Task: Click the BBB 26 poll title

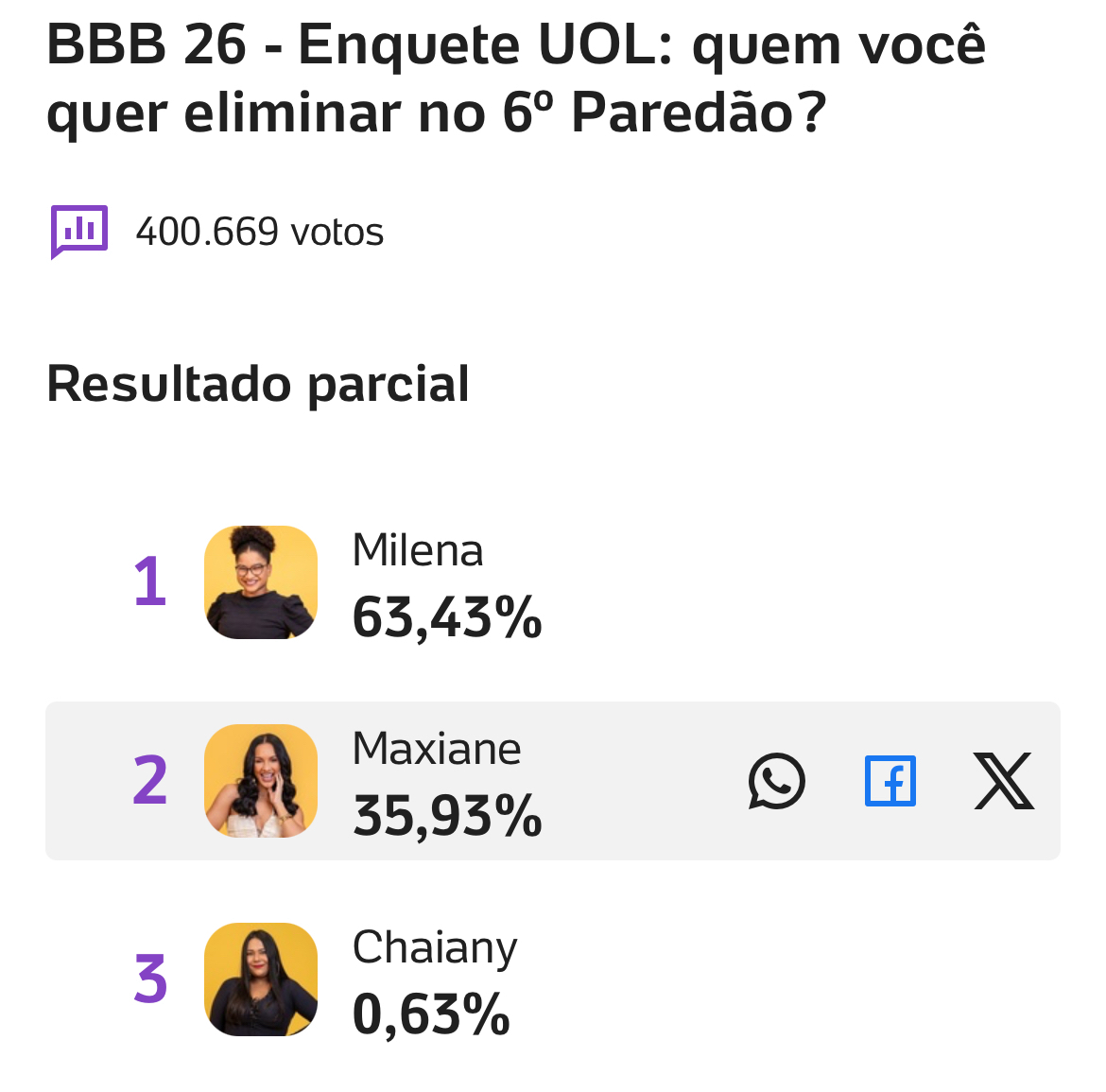Action: (515, 78)
